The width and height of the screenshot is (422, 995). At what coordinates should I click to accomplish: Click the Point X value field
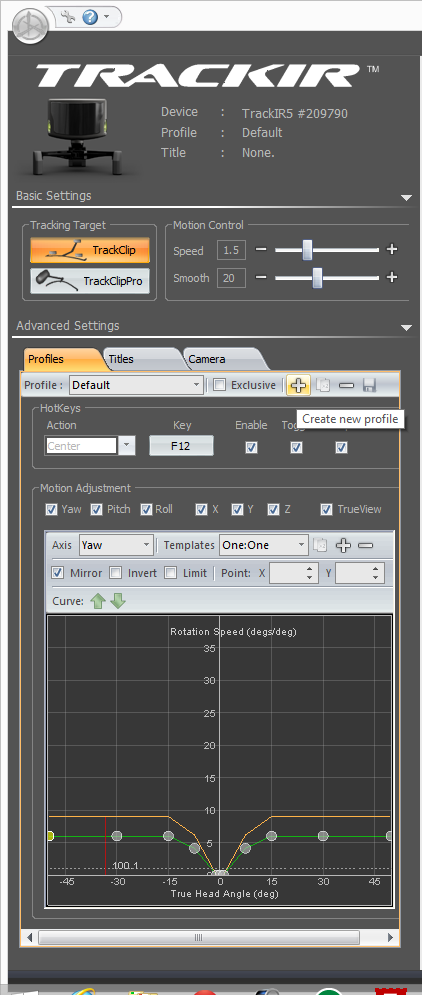coord(293,574)
